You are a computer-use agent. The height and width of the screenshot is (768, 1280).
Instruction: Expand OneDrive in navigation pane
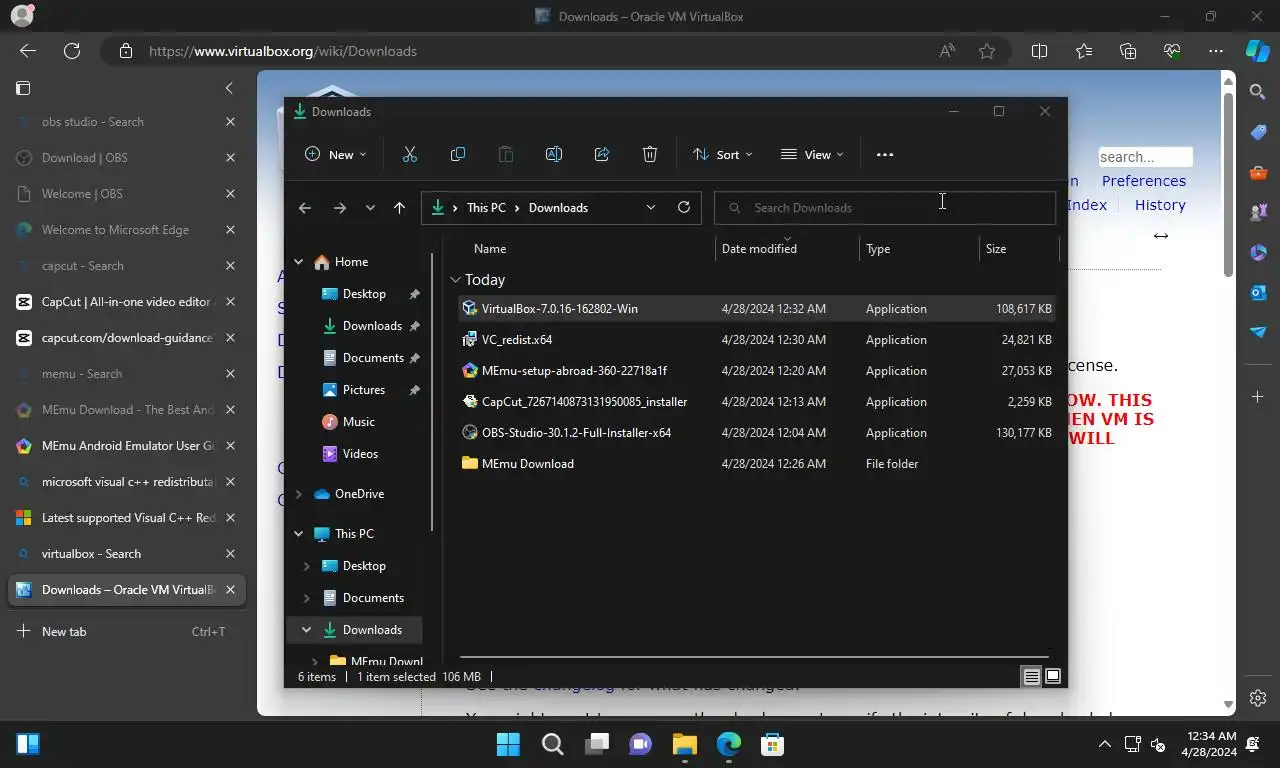click(298, 494)
